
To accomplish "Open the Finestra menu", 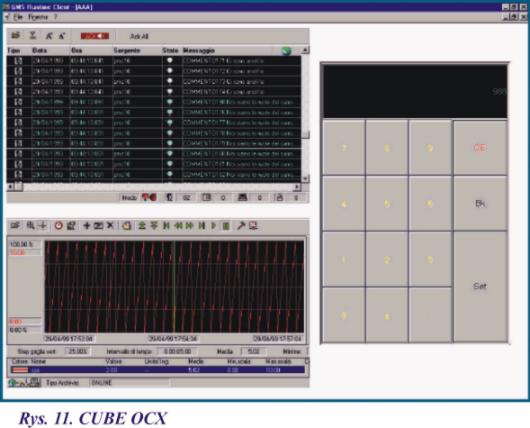I will [x=38, y=17].
